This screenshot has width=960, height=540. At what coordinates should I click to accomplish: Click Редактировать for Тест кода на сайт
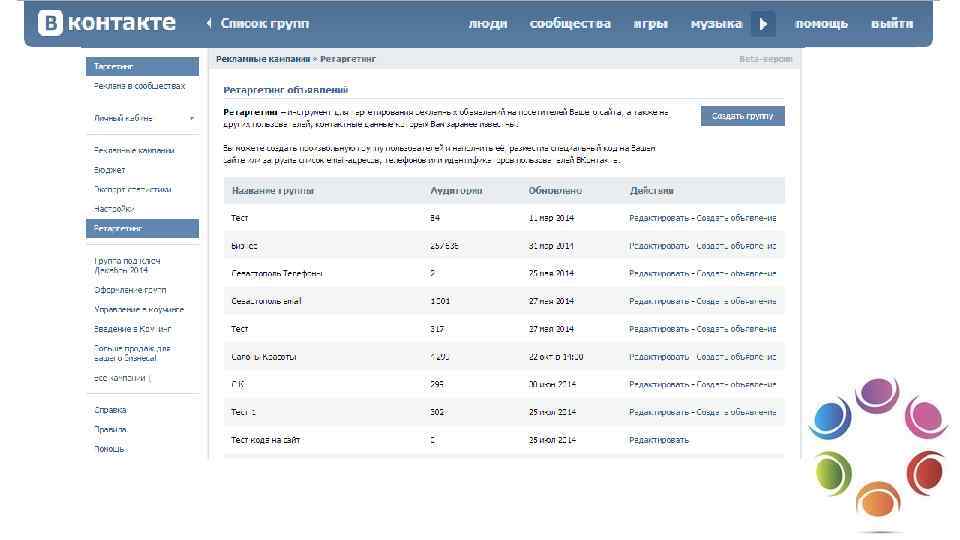tap(659, 440)
